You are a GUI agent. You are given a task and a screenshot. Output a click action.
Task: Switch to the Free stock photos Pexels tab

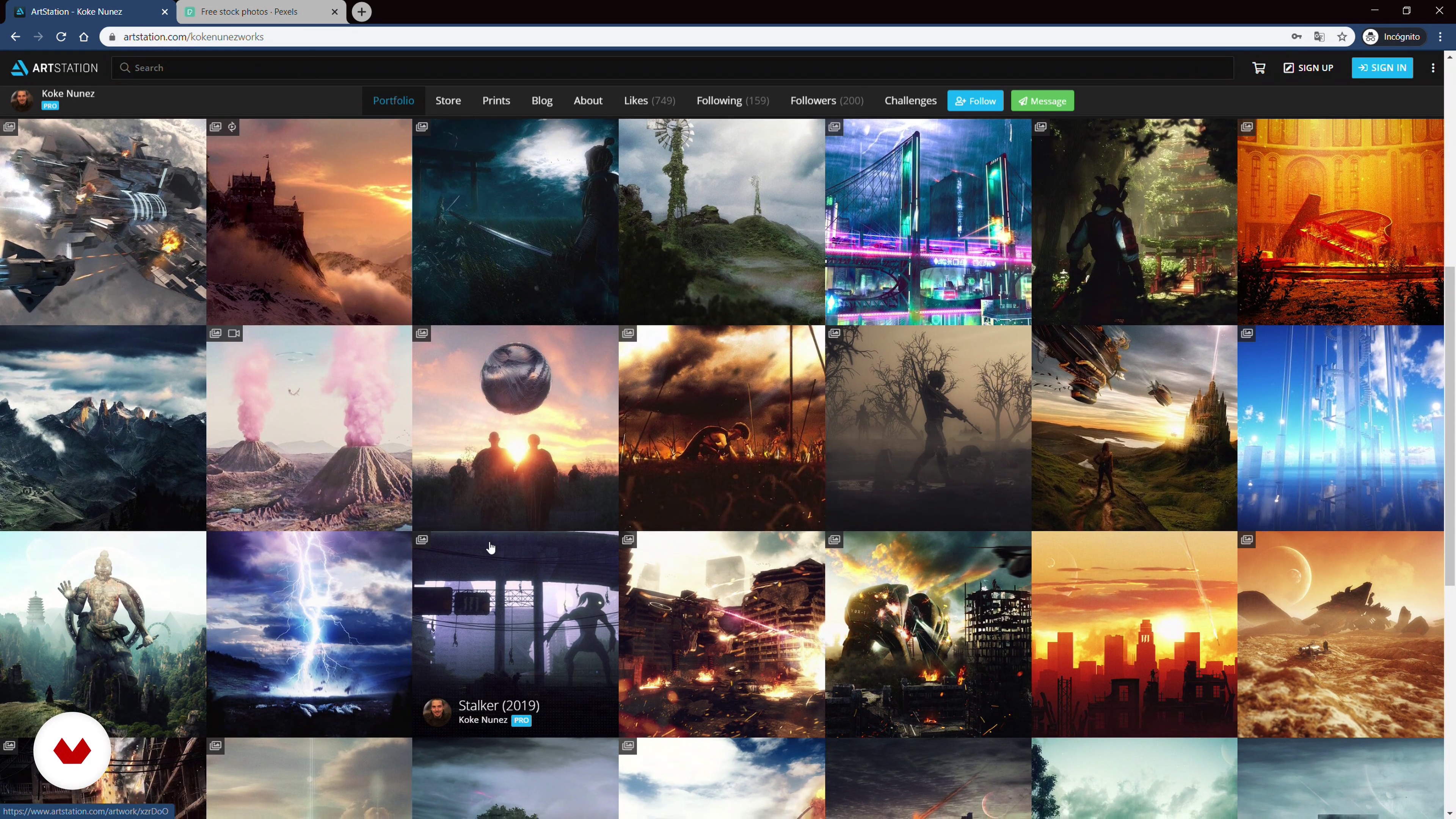coord(260,11)
